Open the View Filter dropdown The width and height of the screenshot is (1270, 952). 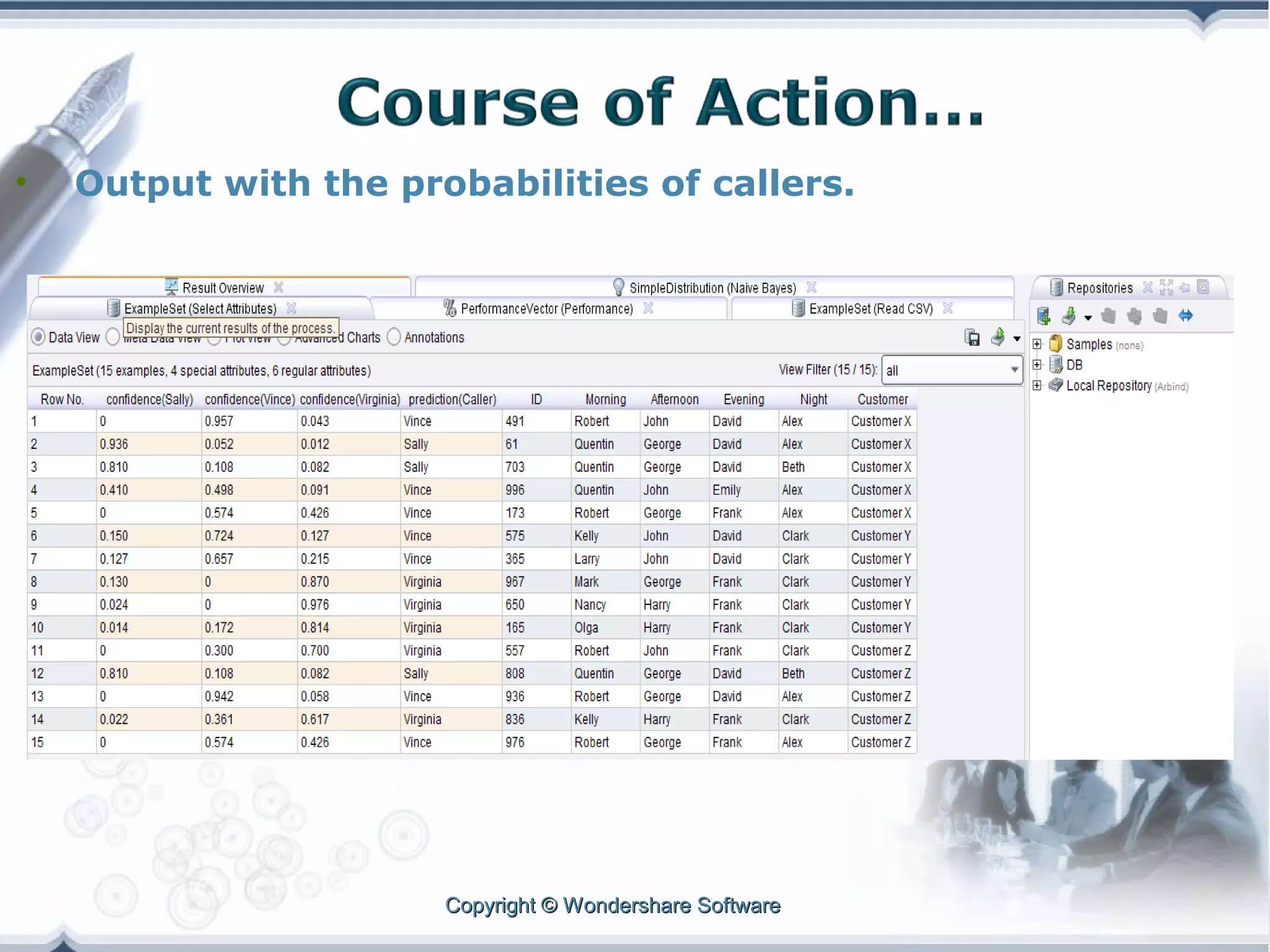(x=952, y=370)
